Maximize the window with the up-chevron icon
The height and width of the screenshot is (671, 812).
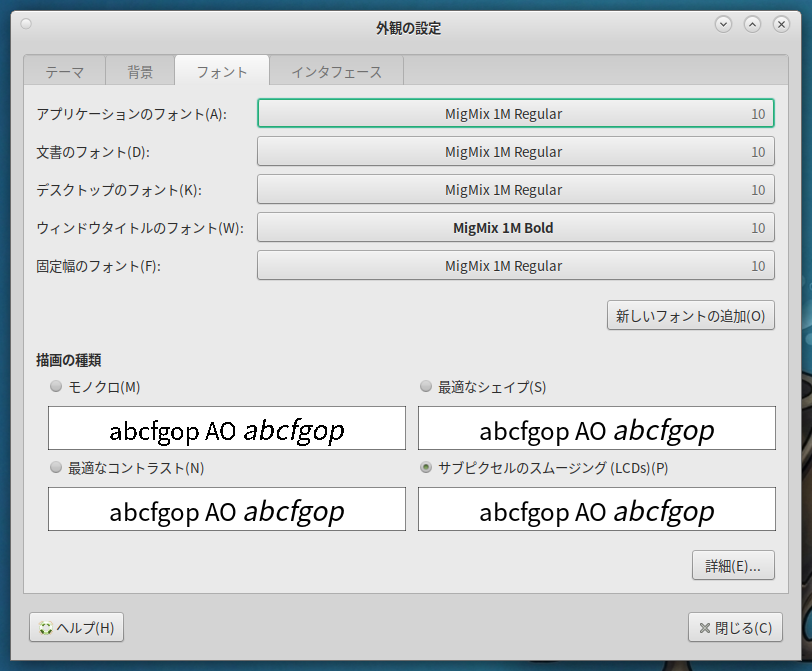752,24
